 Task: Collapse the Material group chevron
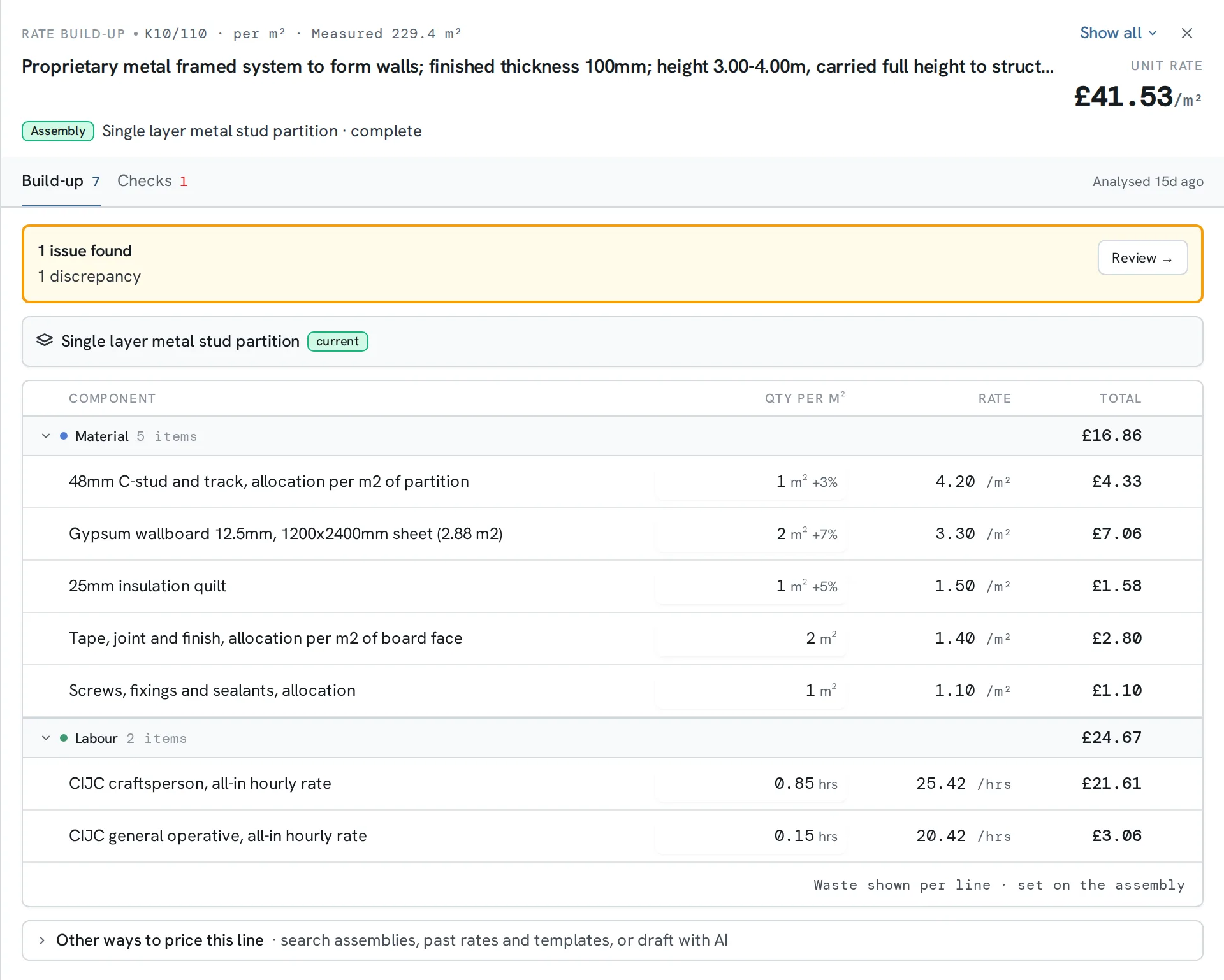[46, 436]
